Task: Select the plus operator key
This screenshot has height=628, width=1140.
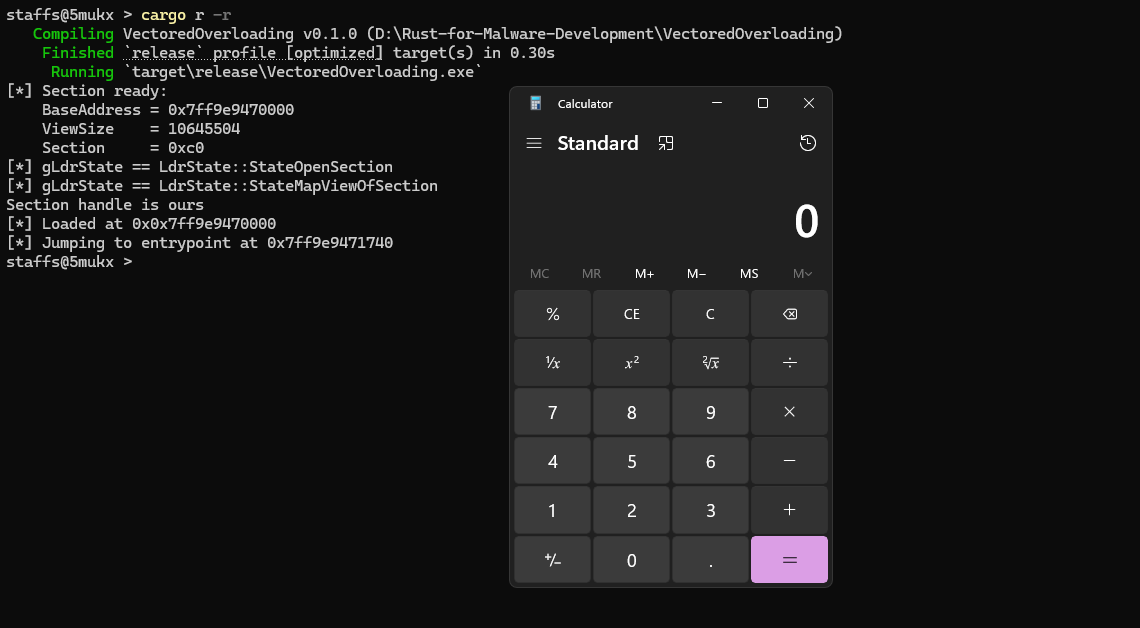Action: coord(789,510)
